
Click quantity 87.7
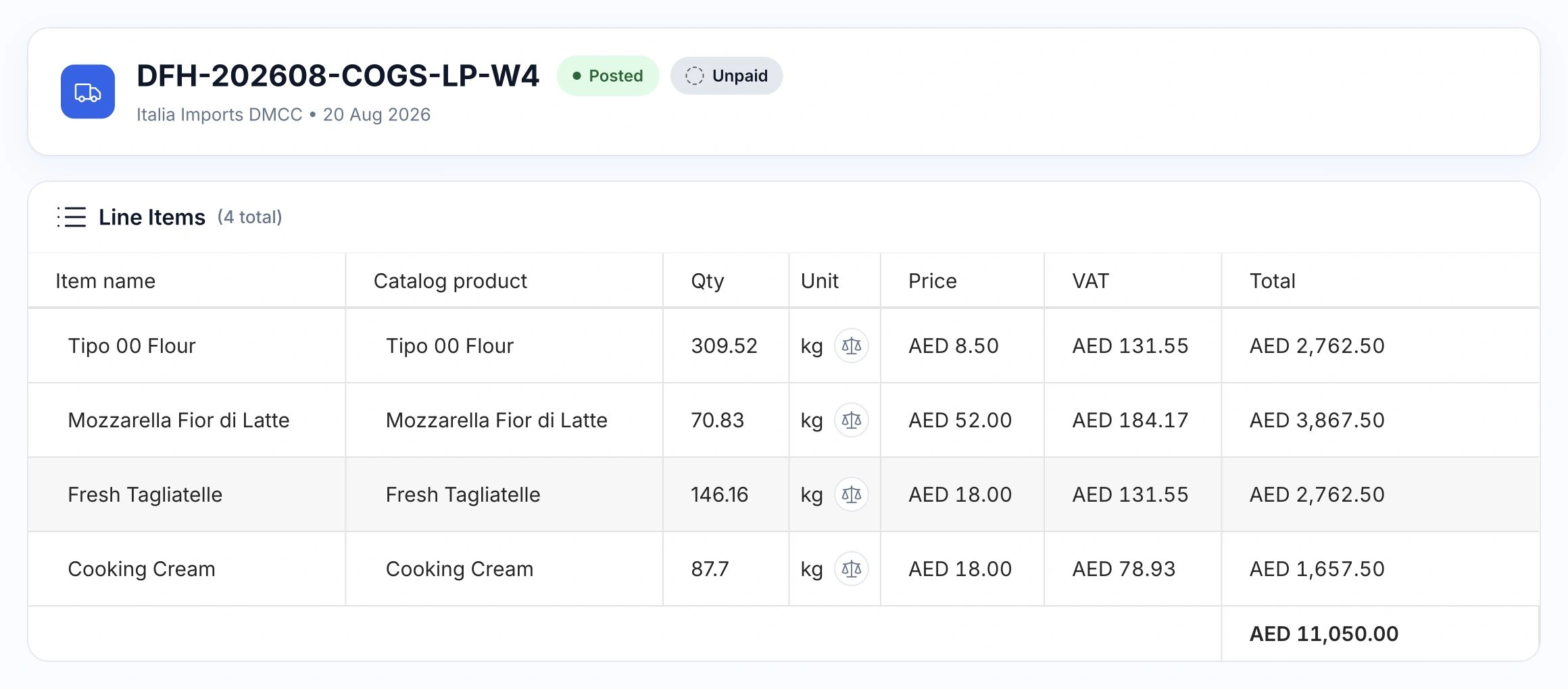point(710,569)
